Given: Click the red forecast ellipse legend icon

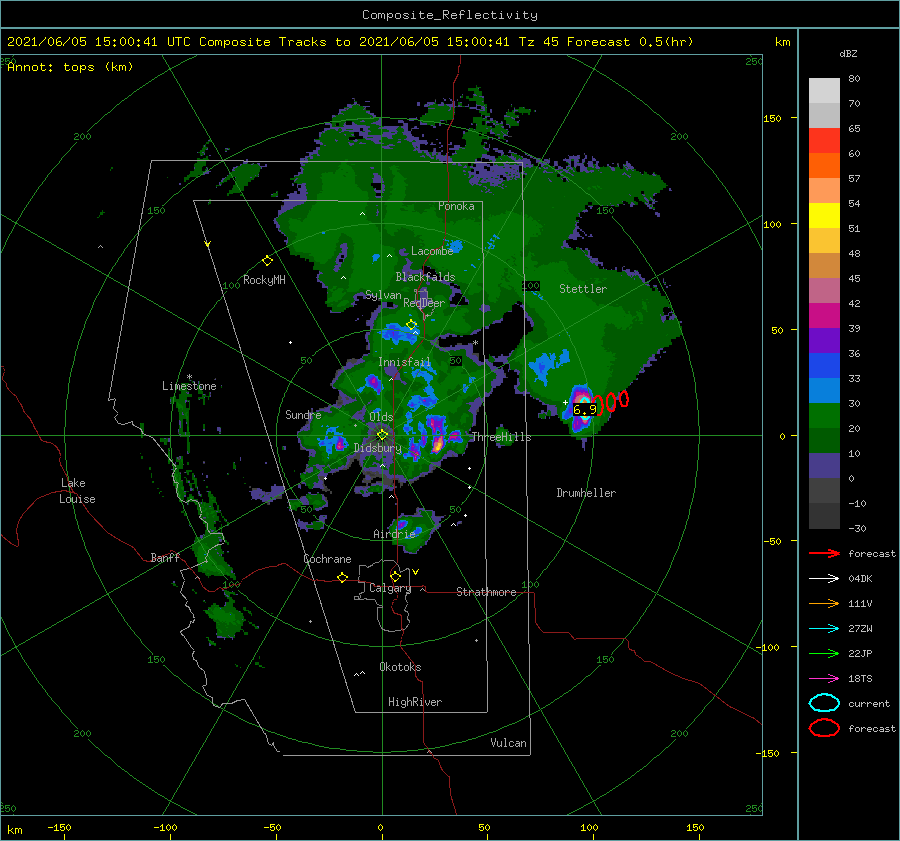Looking at the screenshot, I should click(824, 728).
